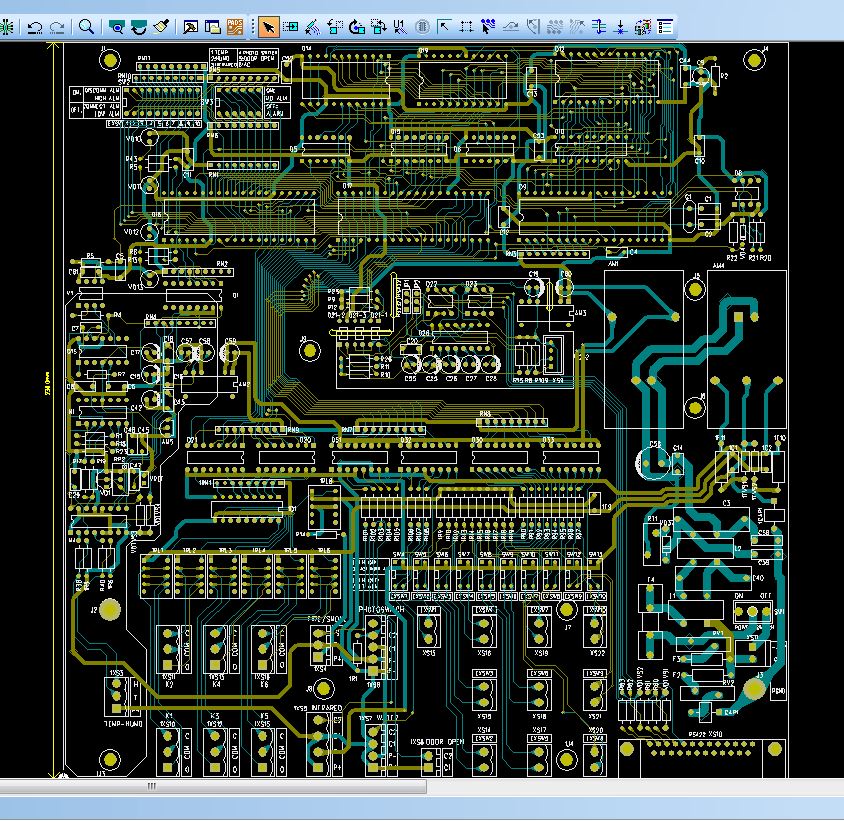Select the dashed rectangle area tool
Viewport: 844px width, 821px height.
click(x=466, y=26)
